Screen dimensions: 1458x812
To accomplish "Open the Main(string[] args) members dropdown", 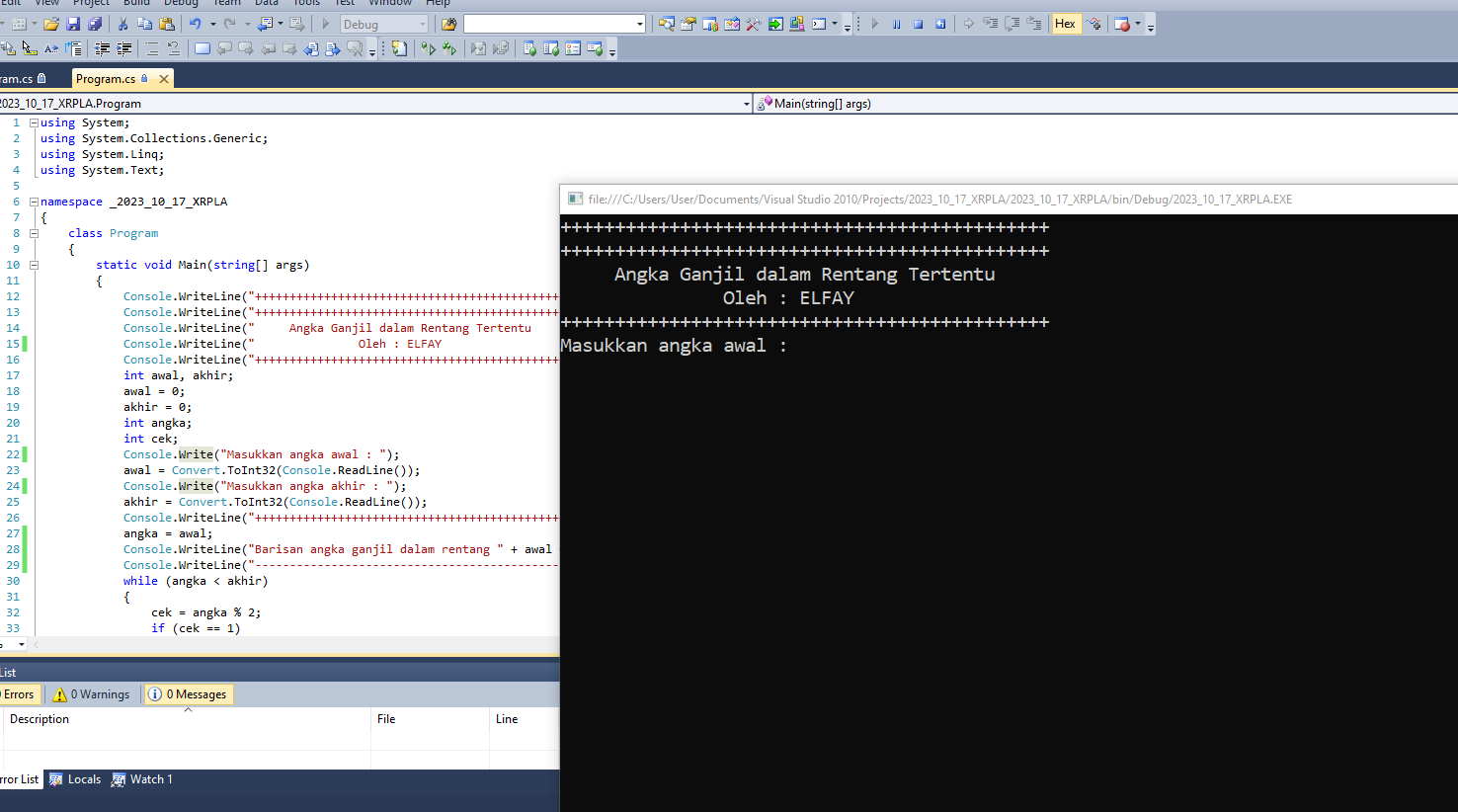I will 1106,104.
